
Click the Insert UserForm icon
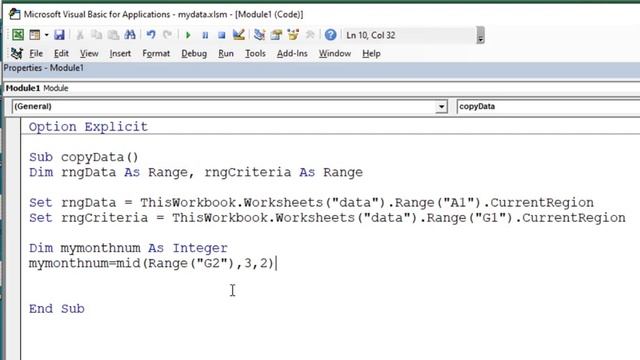point(35,35)
